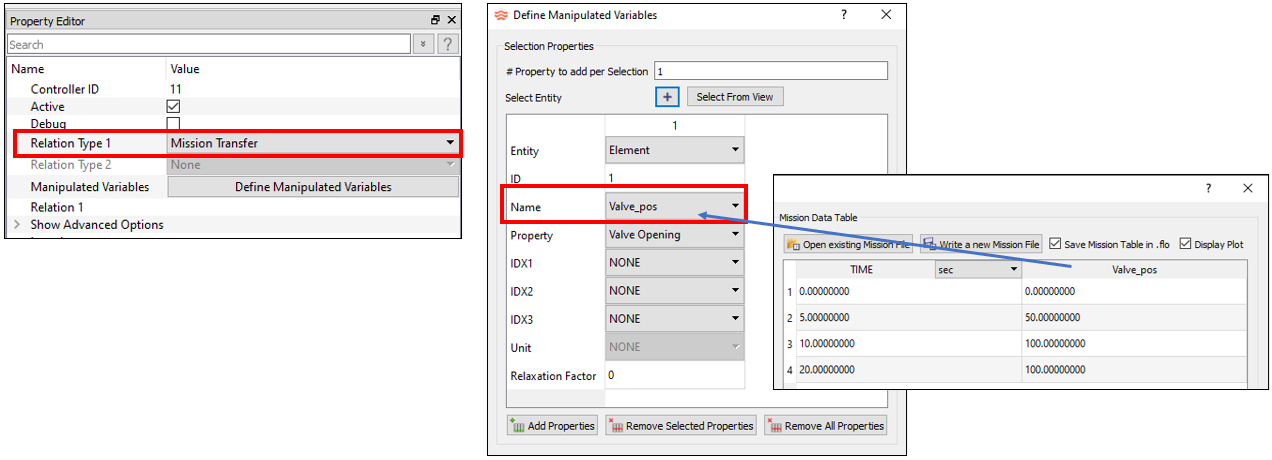Open the Entity dropdown showing Element

pos(674,150)
